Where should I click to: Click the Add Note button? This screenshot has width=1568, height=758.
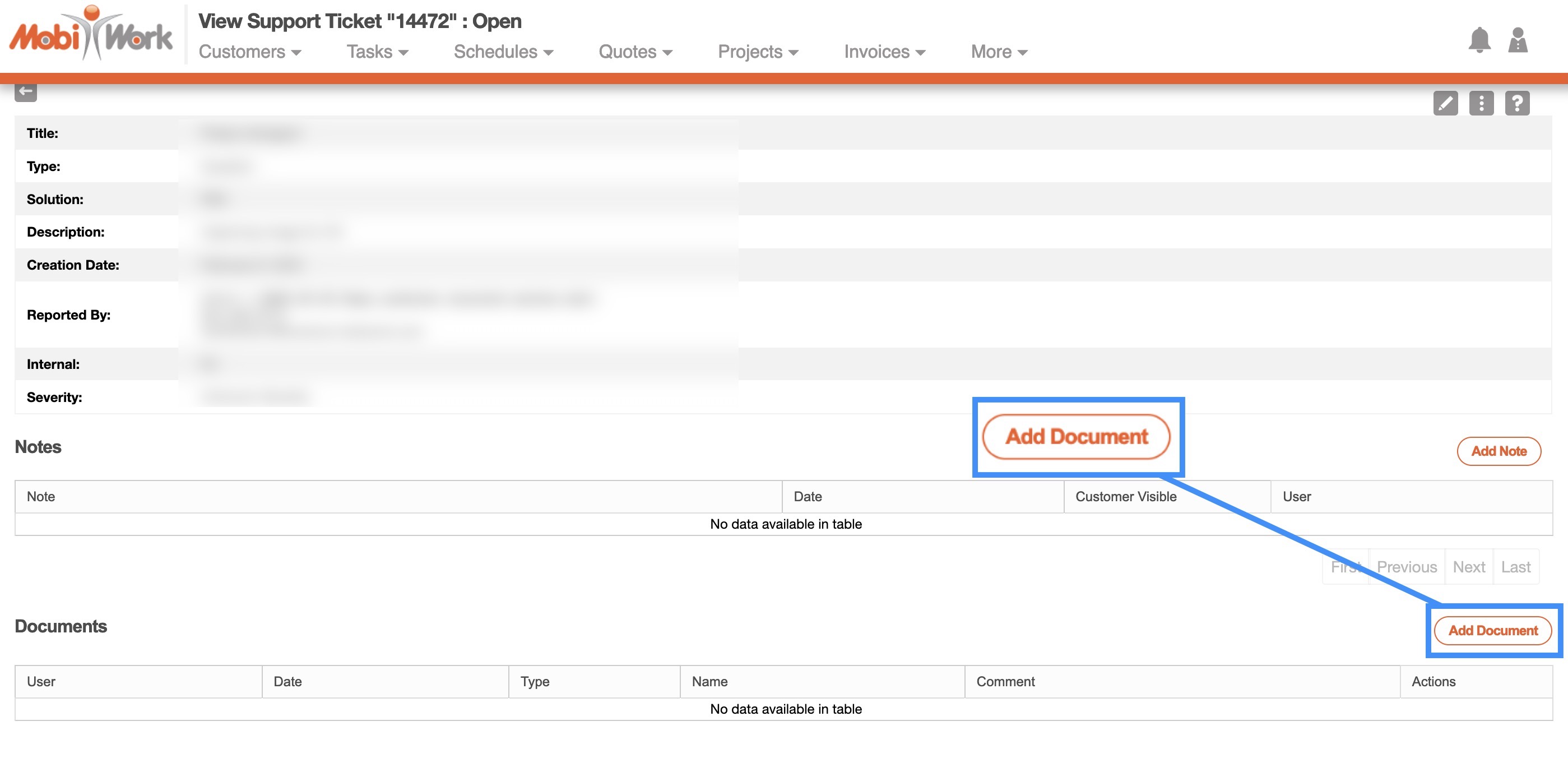(x=1499, y=451)
